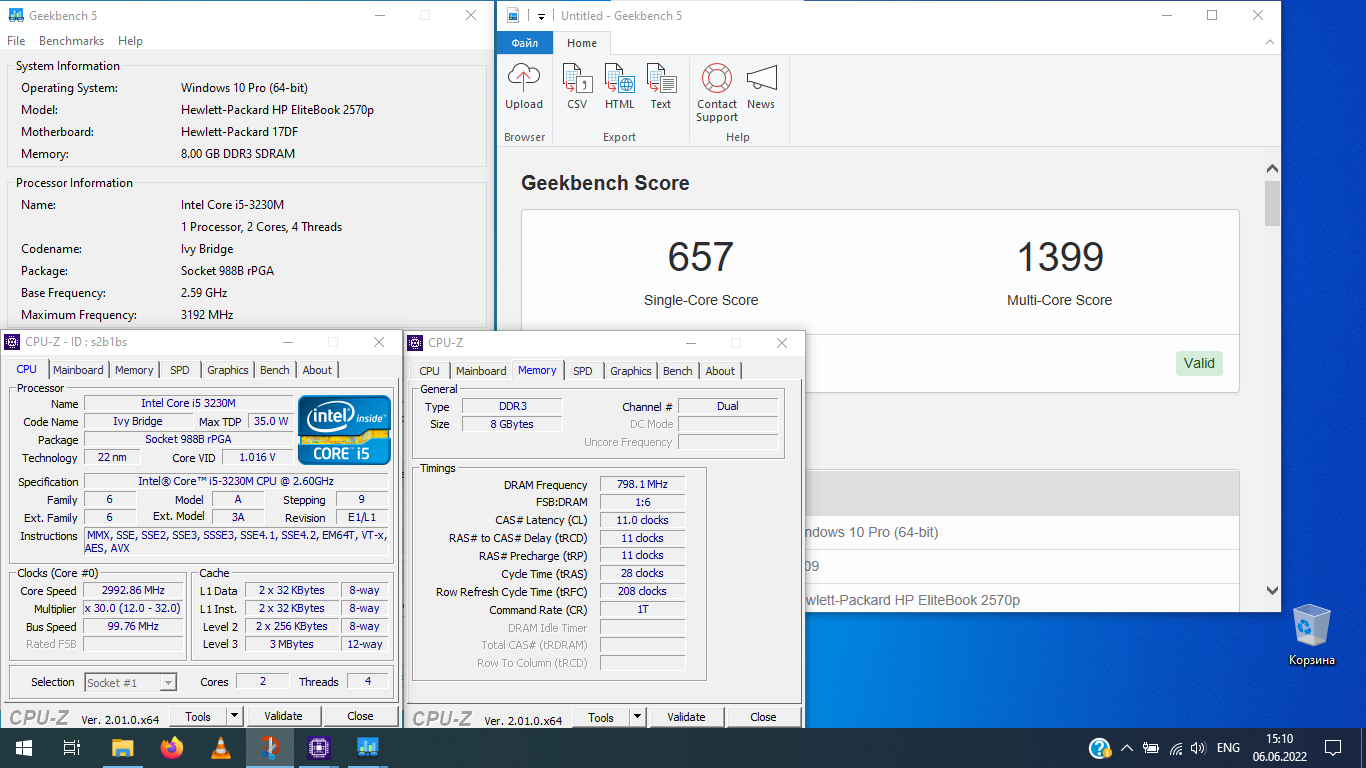Viewport: 1366px width, 768px height.
Task: Export the results as CSV
Action: tap(577, 87)
